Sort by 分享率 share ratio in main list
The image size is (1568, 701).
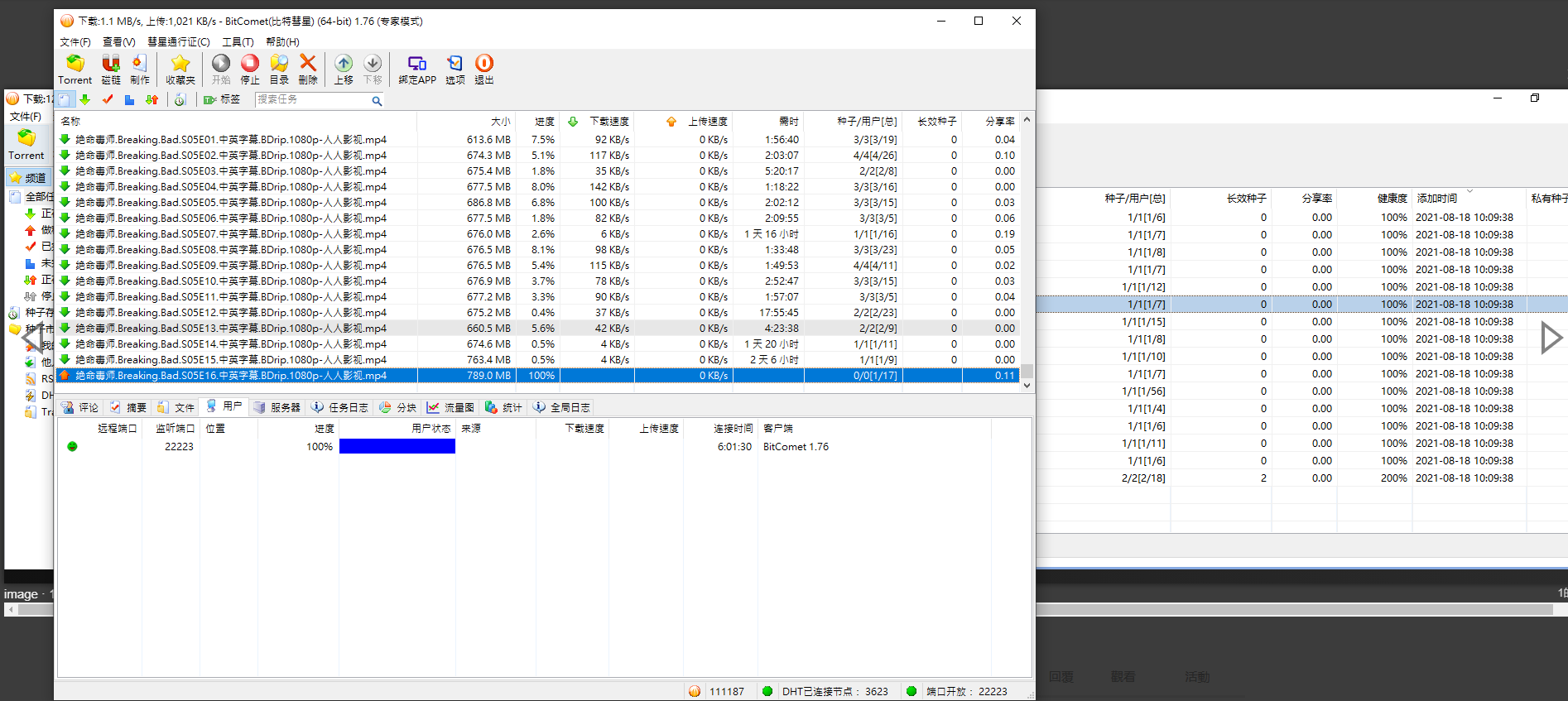[991, 121]
